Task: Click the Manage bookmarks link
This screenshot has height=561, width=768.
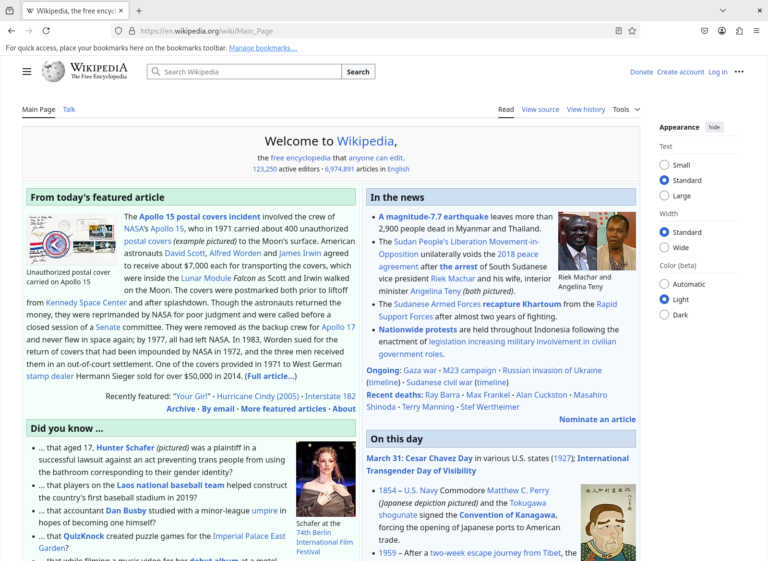Action: pos(263,48)
